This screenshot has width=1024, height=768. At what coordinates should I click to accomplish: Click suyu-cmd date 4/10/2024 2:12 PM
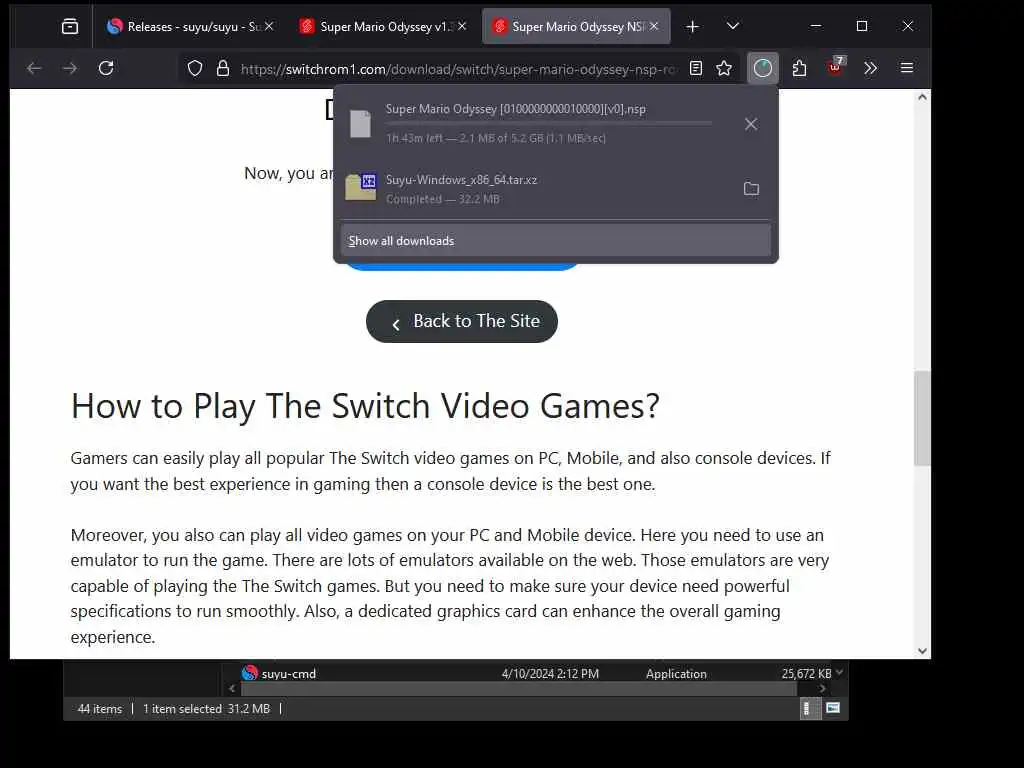[x=550, y=673]
